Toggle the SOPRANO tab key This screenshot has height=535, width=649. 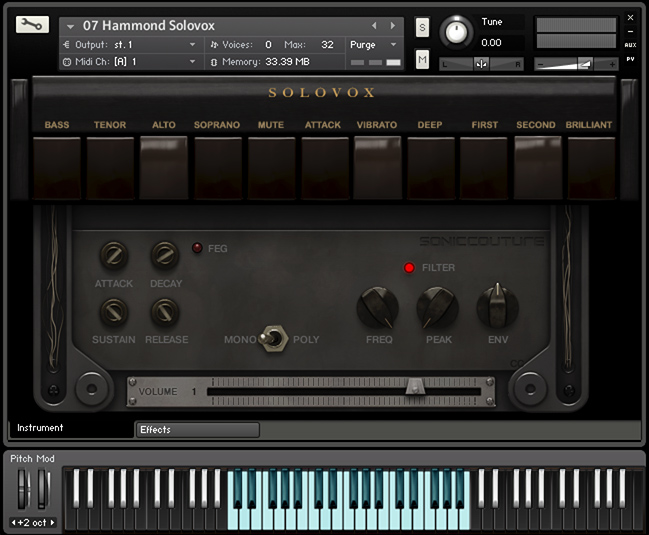(x=218, y=168)
